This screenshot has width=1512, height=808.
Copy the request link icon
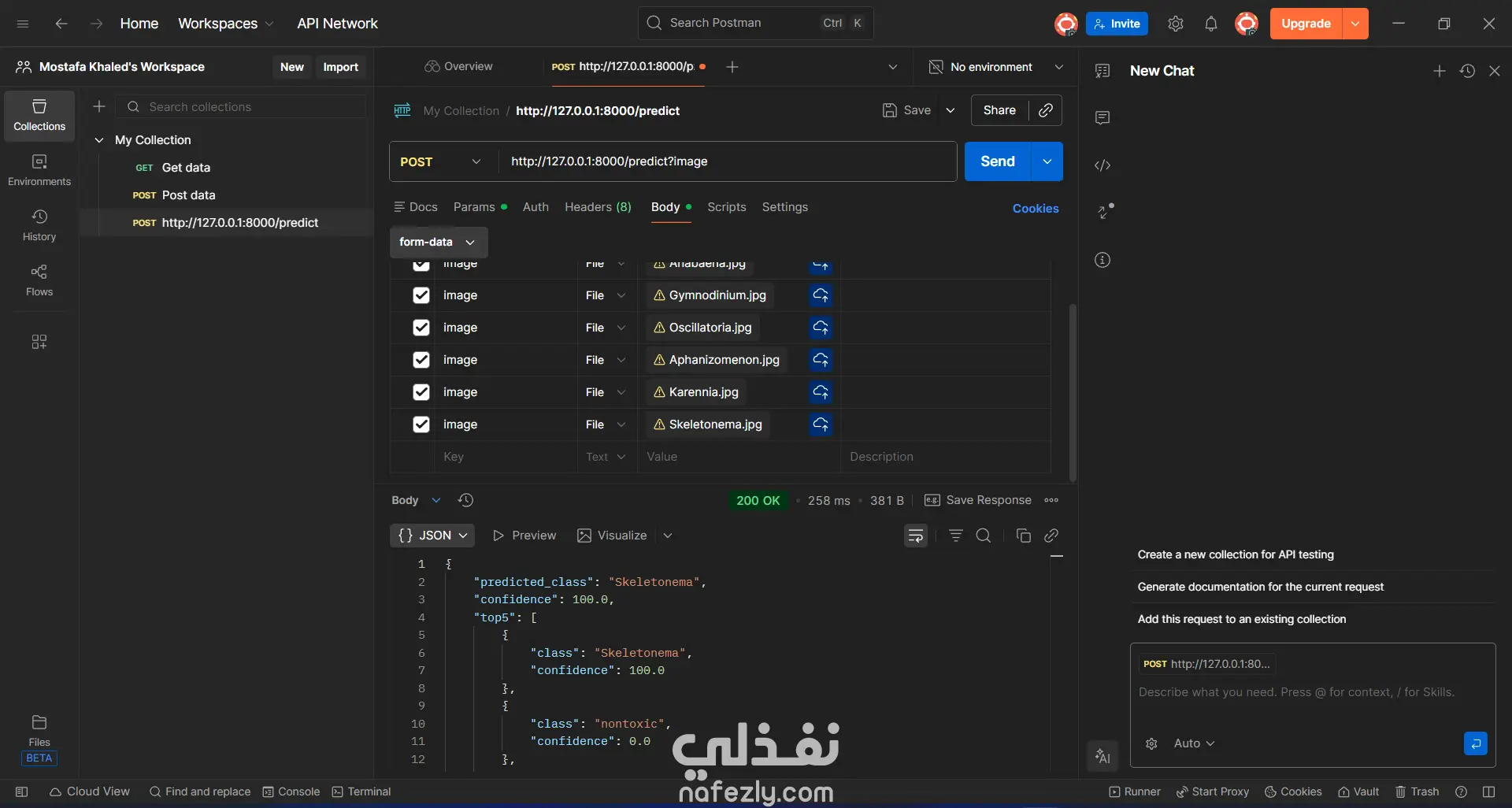click(1046, 110)
